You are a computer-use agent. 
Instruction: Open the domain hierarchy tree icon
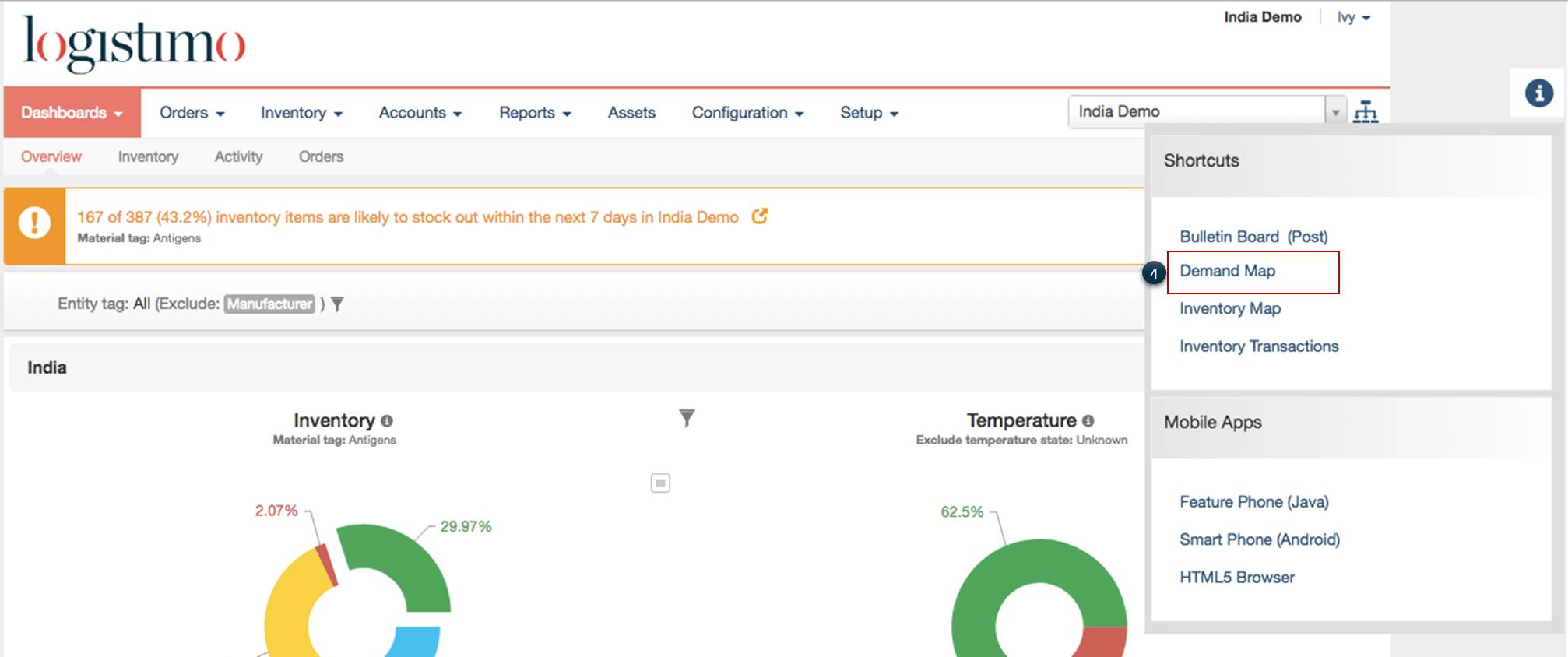1366,112
